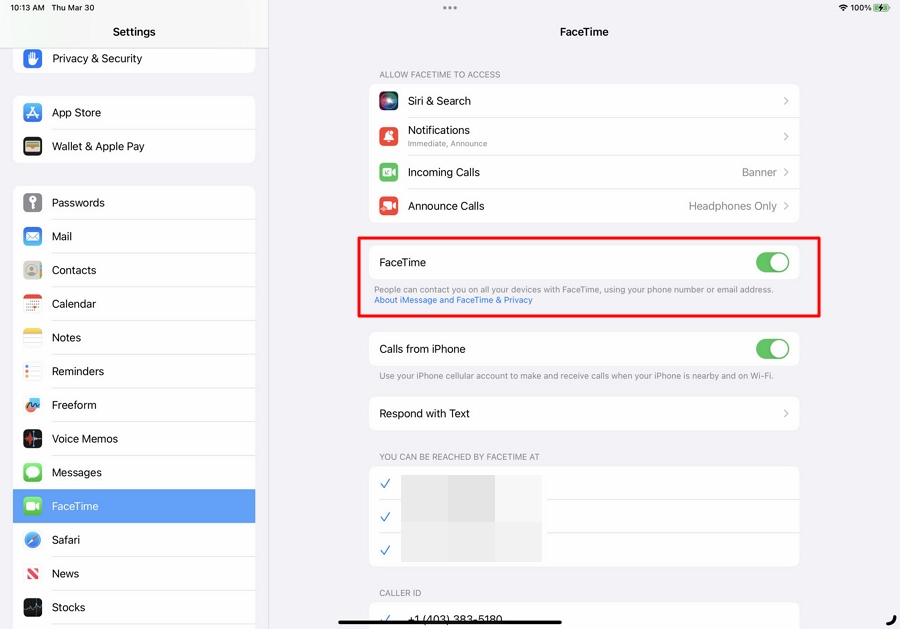Screen dimensions: 900x629
Task: Tap the Notifications bell icon
Action: 389,137
